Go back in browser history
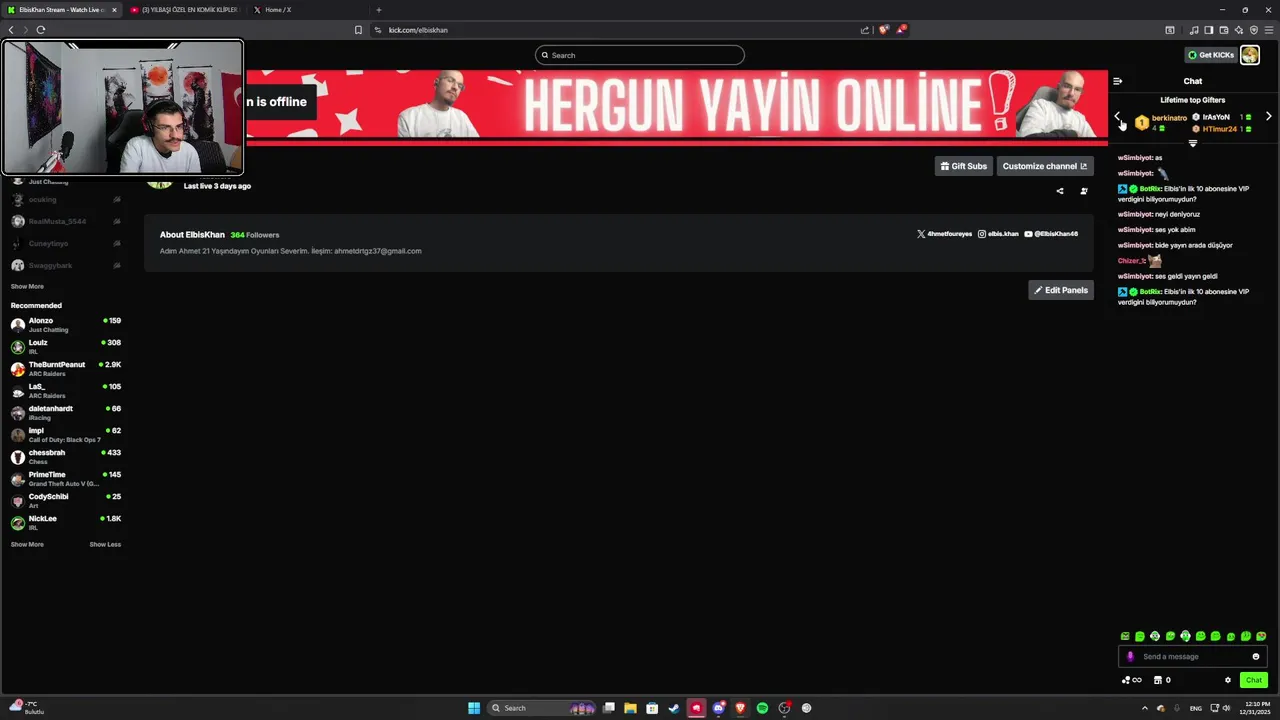Viewport: 1280px width, 720px height. click(x=11, y=30)
